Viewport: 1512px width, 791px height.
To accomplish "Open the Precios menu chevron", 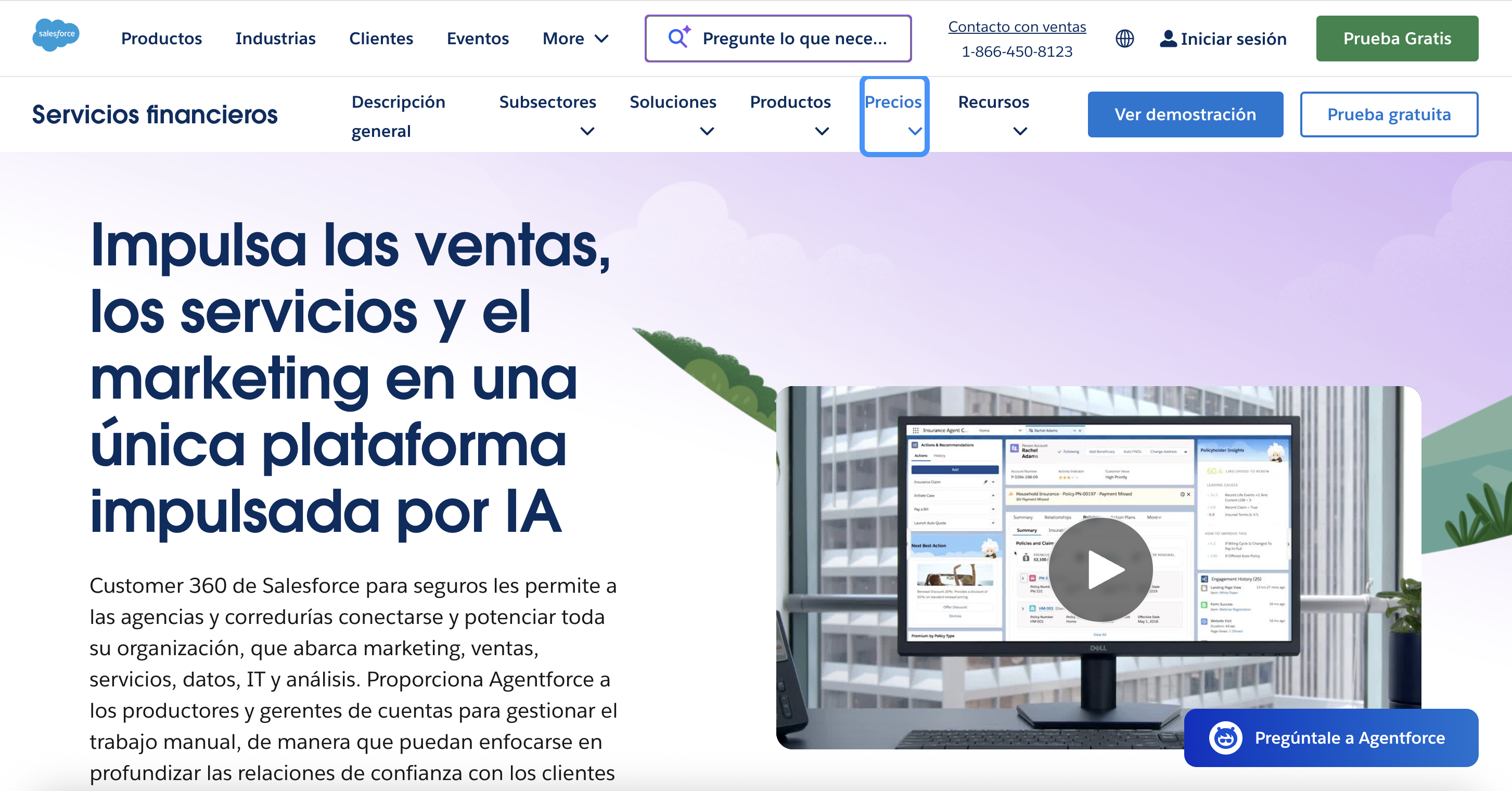I will pos(915,131).
